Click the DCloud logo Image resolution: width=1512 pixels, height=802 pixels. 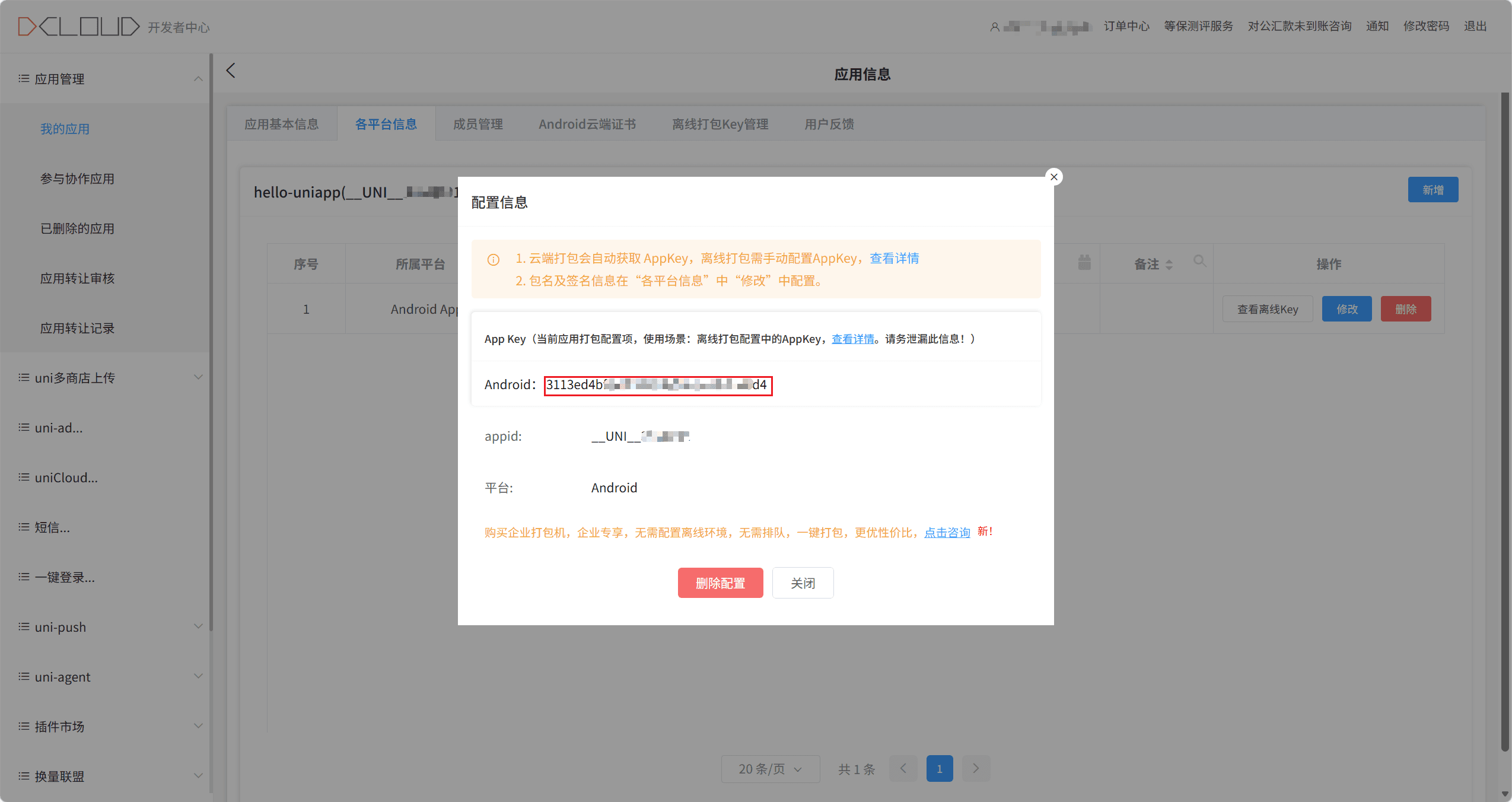78,27
